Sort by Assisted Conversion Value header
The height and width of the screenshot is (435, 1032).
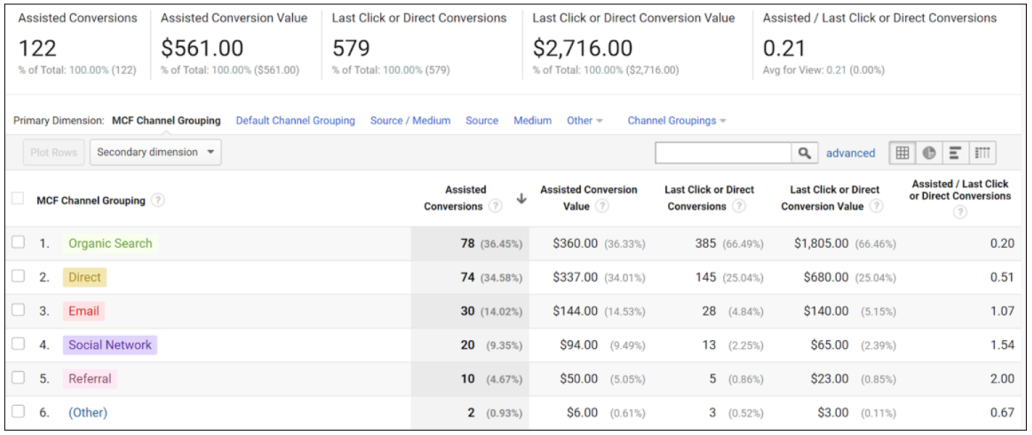588,197
